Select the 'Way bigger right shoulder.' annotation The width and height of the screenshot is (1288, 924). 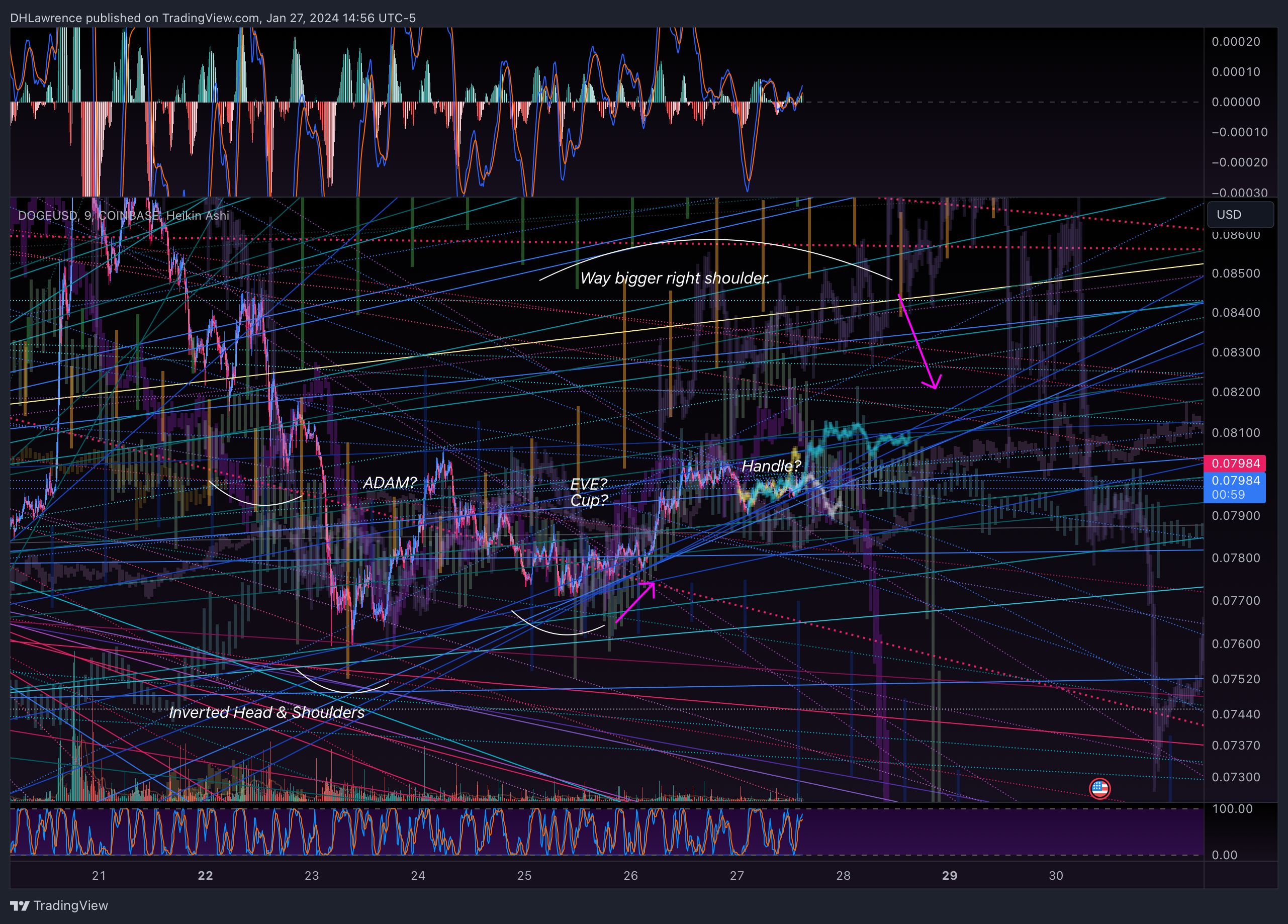click(675, 278)
